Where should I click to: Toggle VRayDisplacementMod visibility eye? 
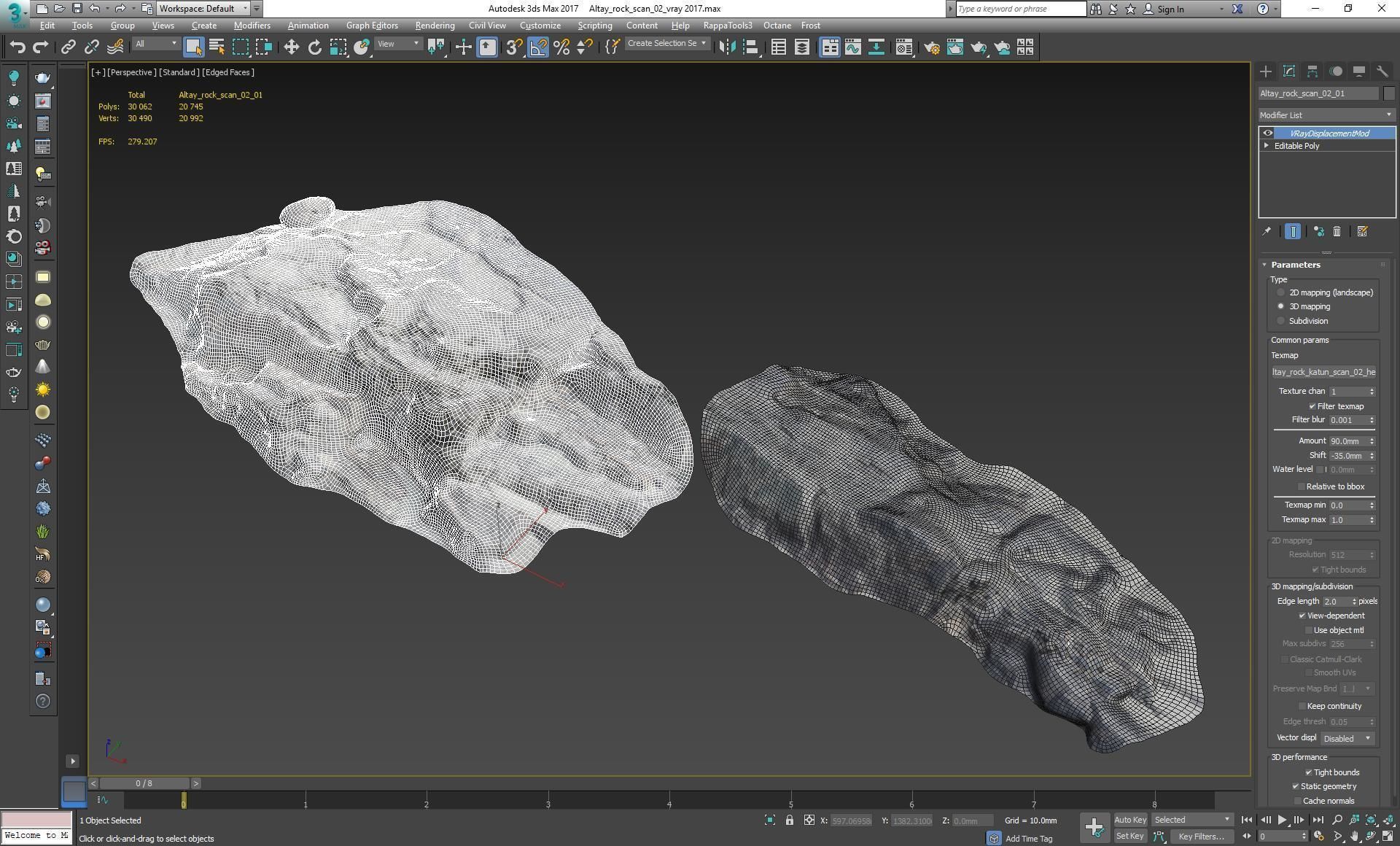coord(1267,133)
